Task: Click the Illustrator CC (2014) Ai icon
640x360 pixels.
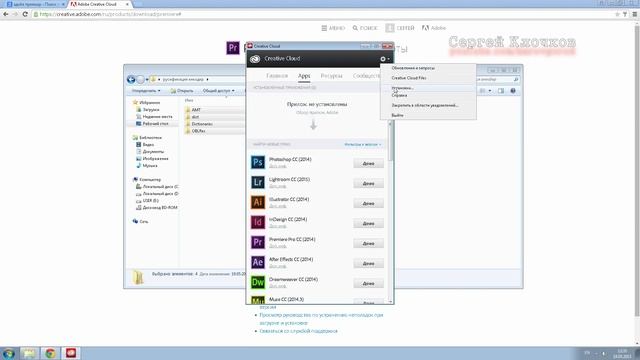Action: 258,202
